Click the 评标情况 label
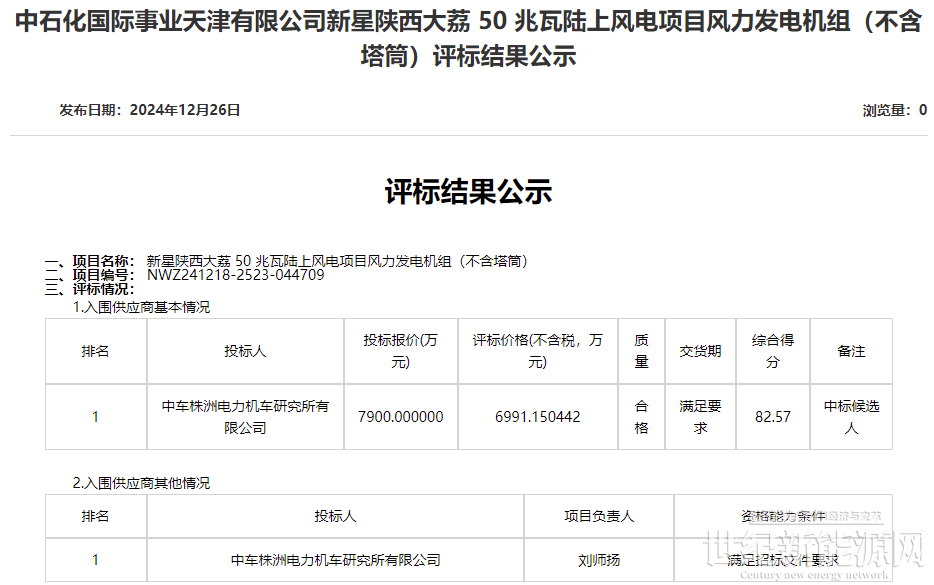Screen dimensions: 934x585 coord(103,289)
